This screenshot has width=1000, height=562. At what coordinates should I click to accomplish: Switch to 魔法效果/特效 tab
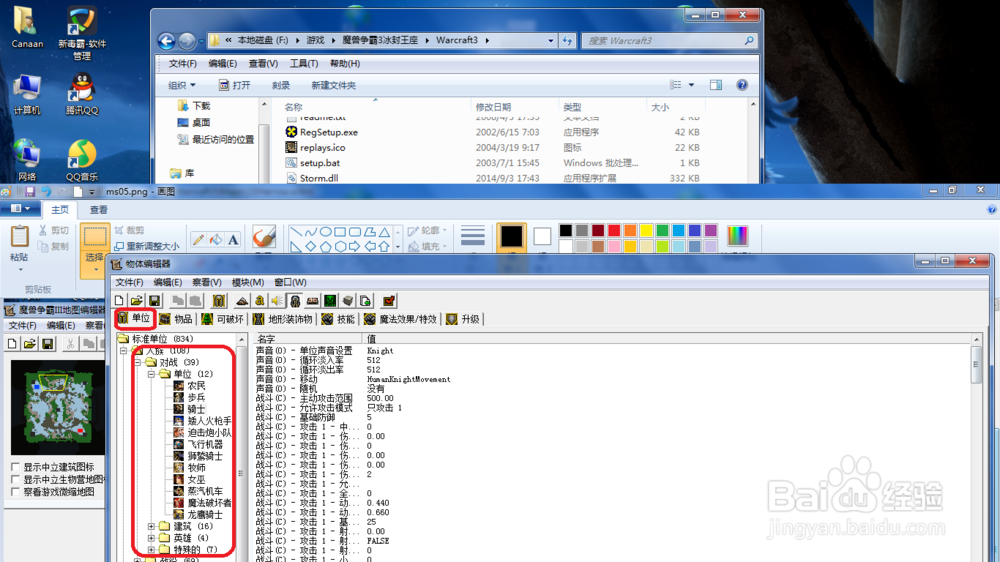(401, 319)
